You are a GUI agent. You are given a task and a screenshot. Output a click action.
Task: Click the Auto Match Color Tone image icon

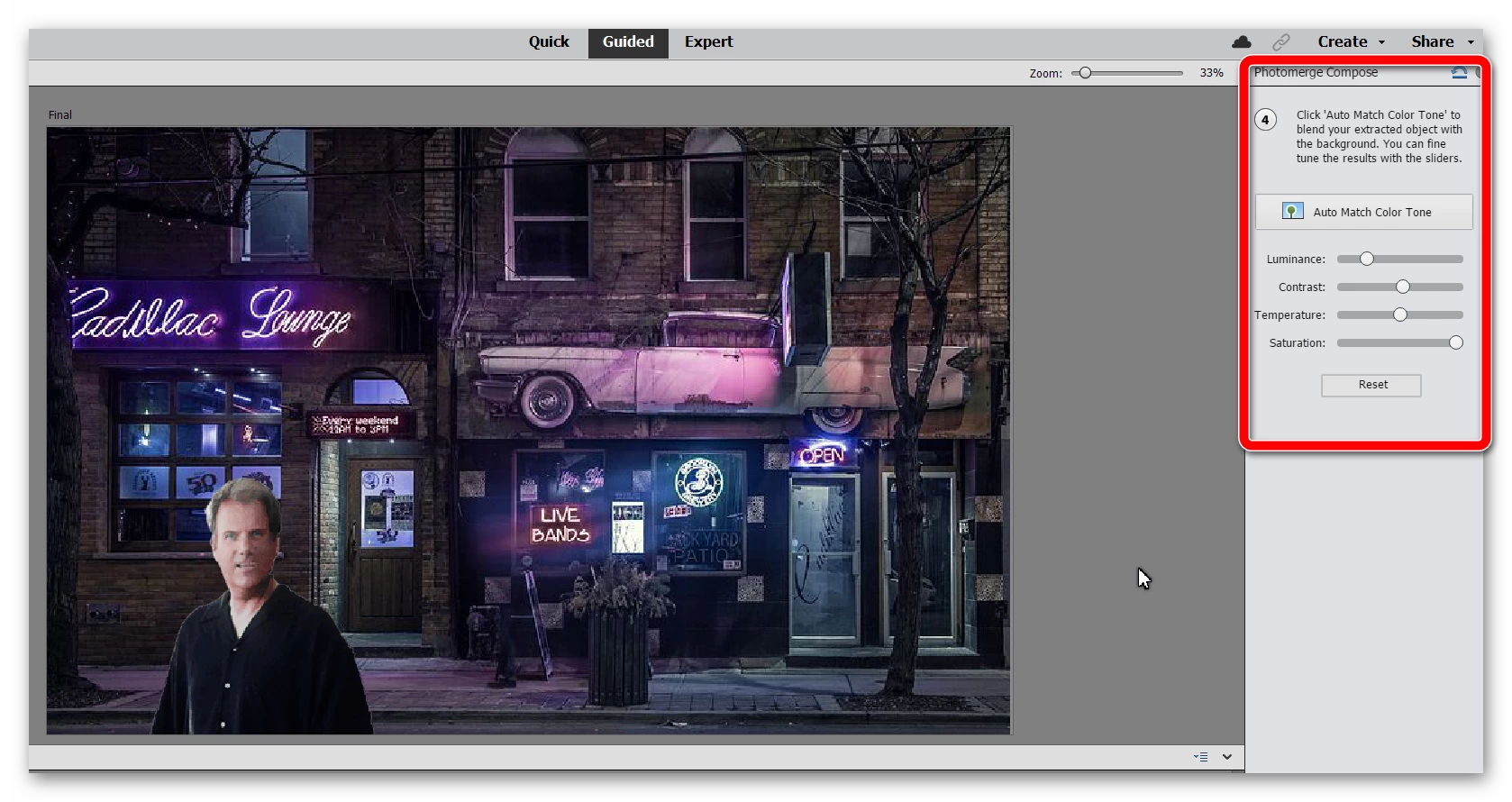click(1293, 211)
